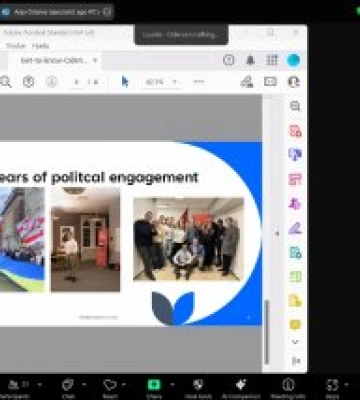Viewport: 360px width, 400px height.
Task: Select the Acrobat arrow selection tool
Action: [x=125, y=82]
